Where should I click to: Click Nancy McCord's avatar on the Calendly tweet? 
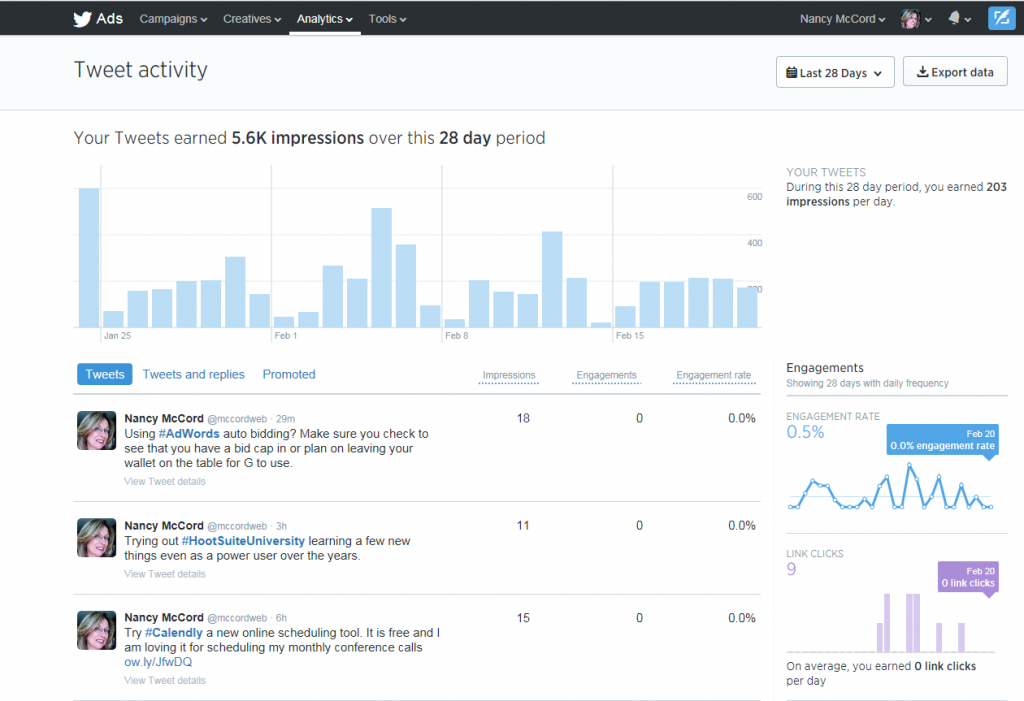coord(96,630)
